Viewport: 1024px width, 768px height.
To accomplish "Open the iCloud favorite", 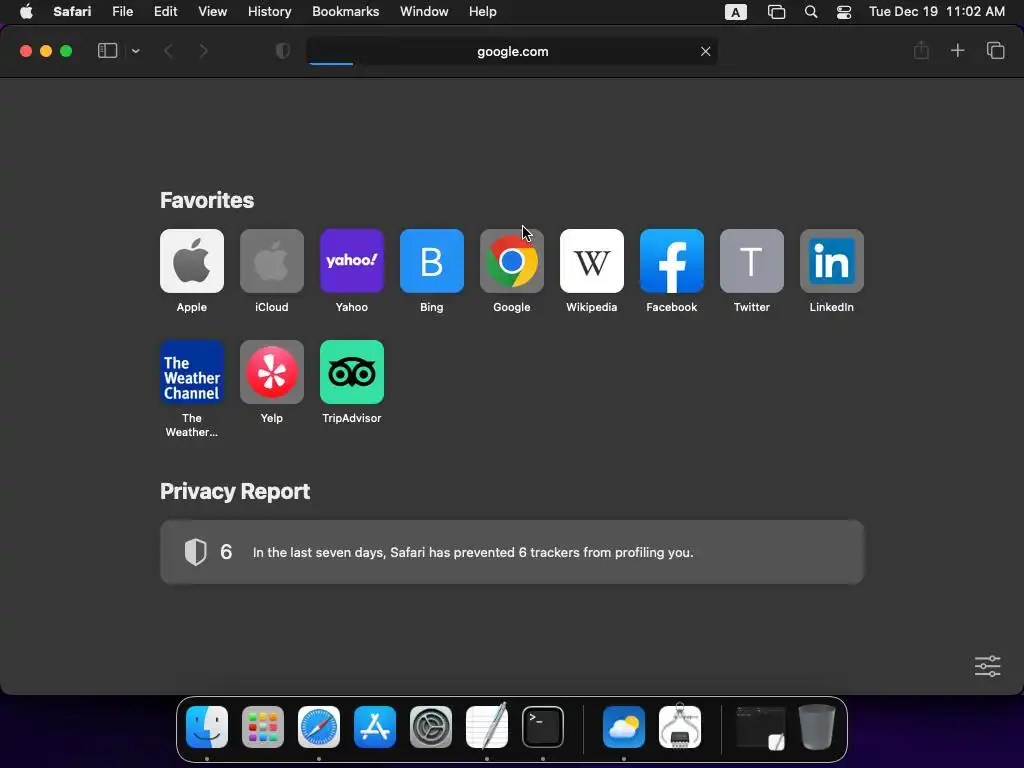I will 272,261.
